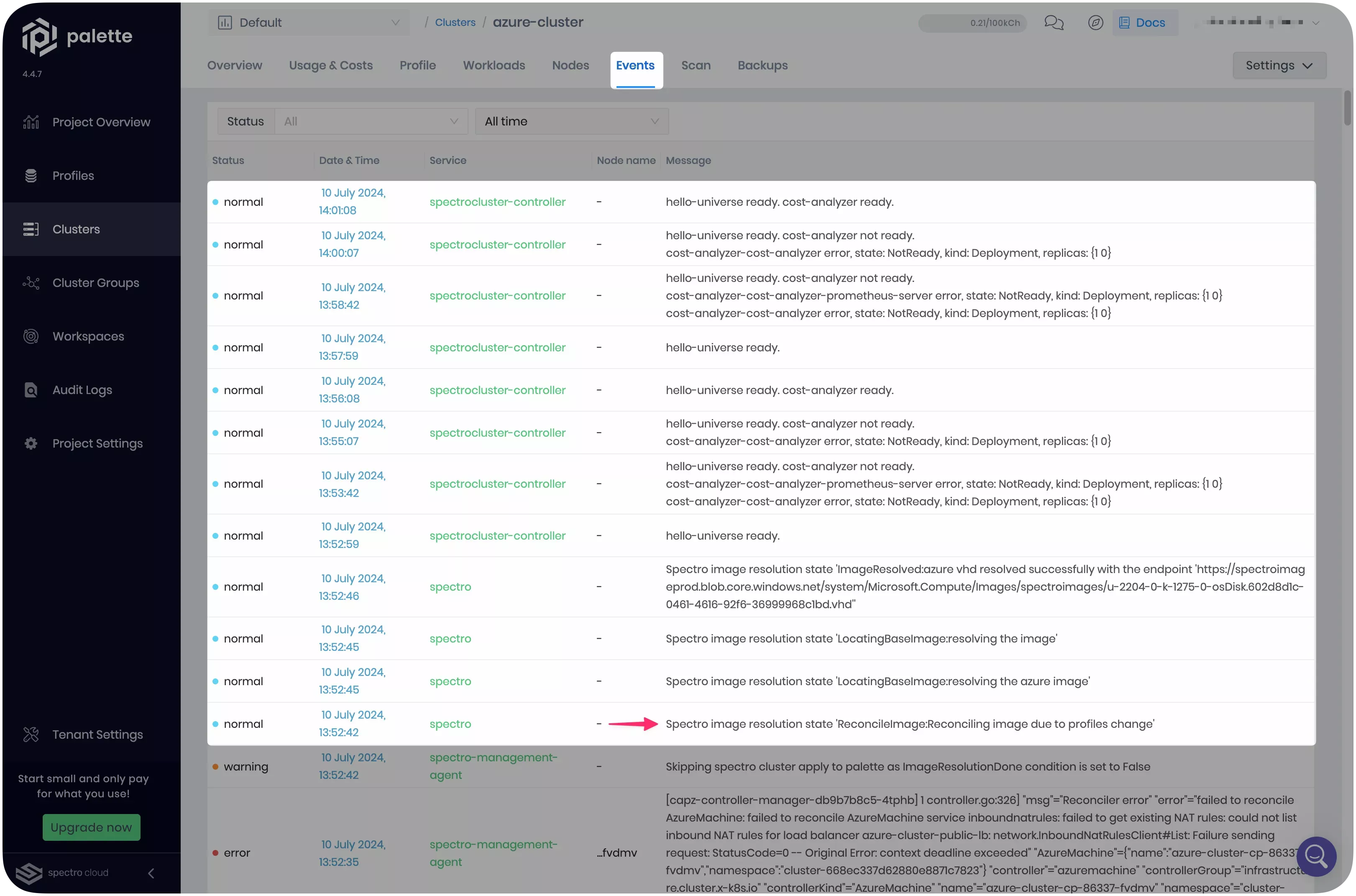Click the 4.4.7 version label
The width and height of the screenshot is (1356, 896).
click(32, 74)
